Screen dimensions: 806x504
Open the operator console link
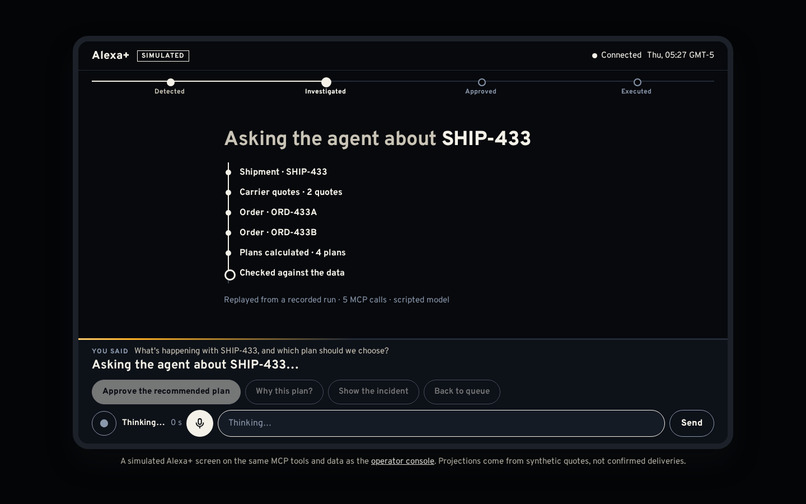click(x=402, y=461)
